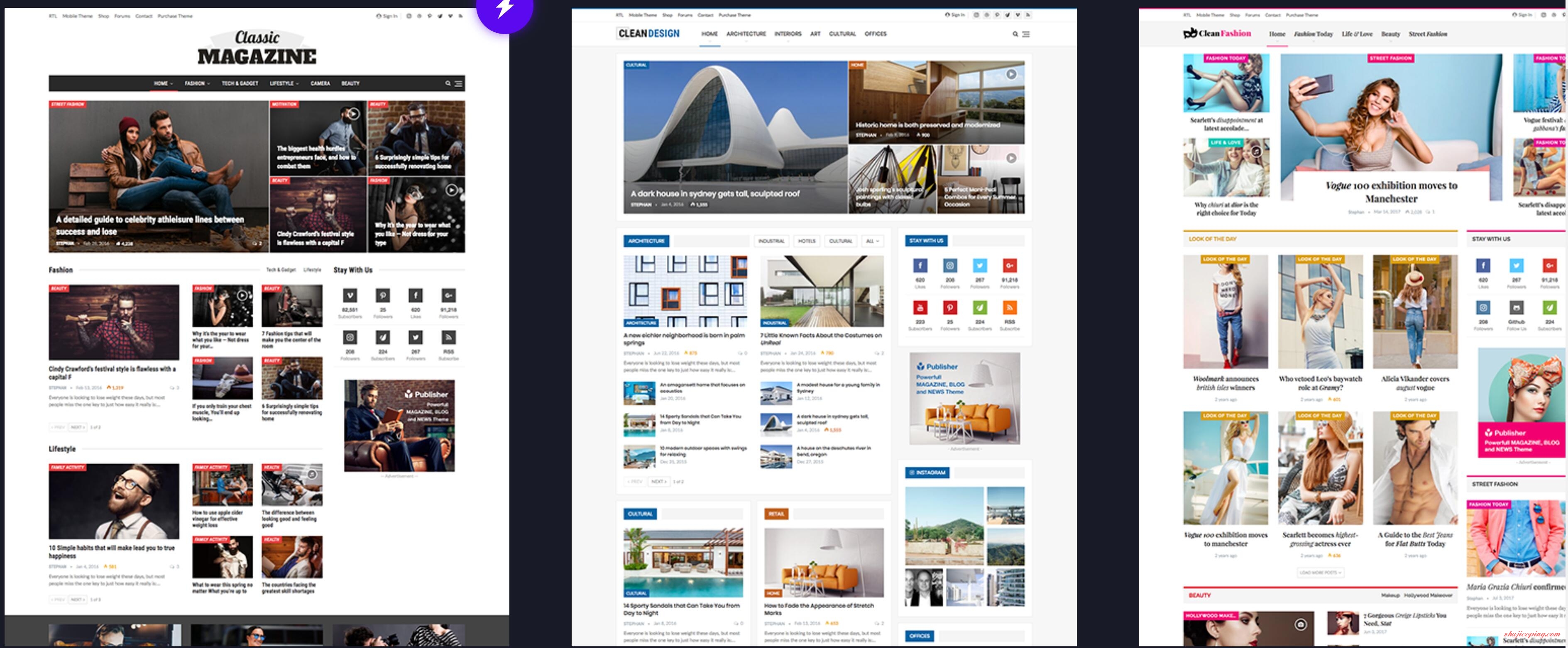Viewport: 1568px width, 648px height.
Task: Open OFFICES in Clean Design menu
Action: 875,34
